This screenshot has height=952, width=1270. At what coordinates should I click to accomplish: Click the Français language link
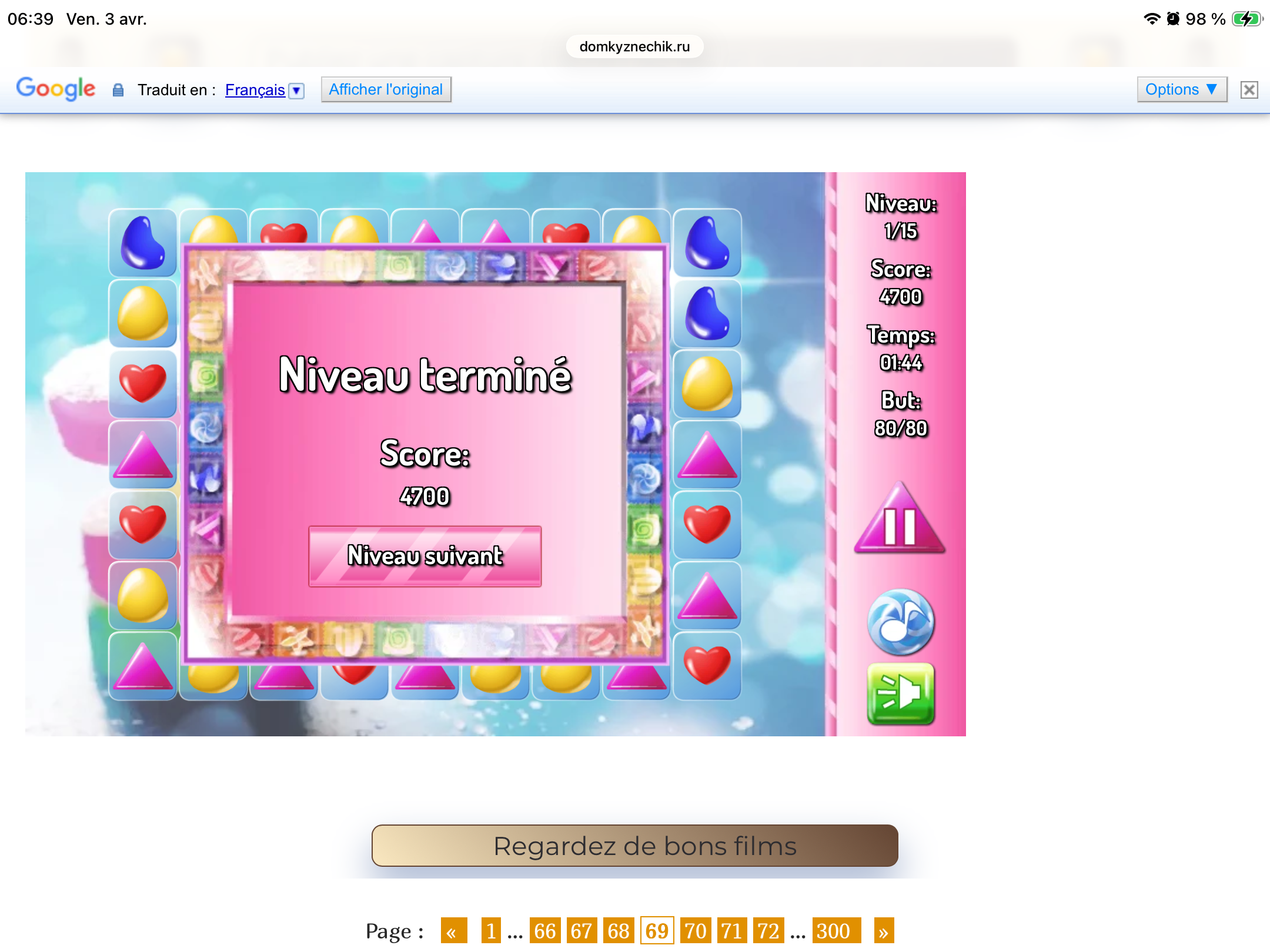[255, 90]
